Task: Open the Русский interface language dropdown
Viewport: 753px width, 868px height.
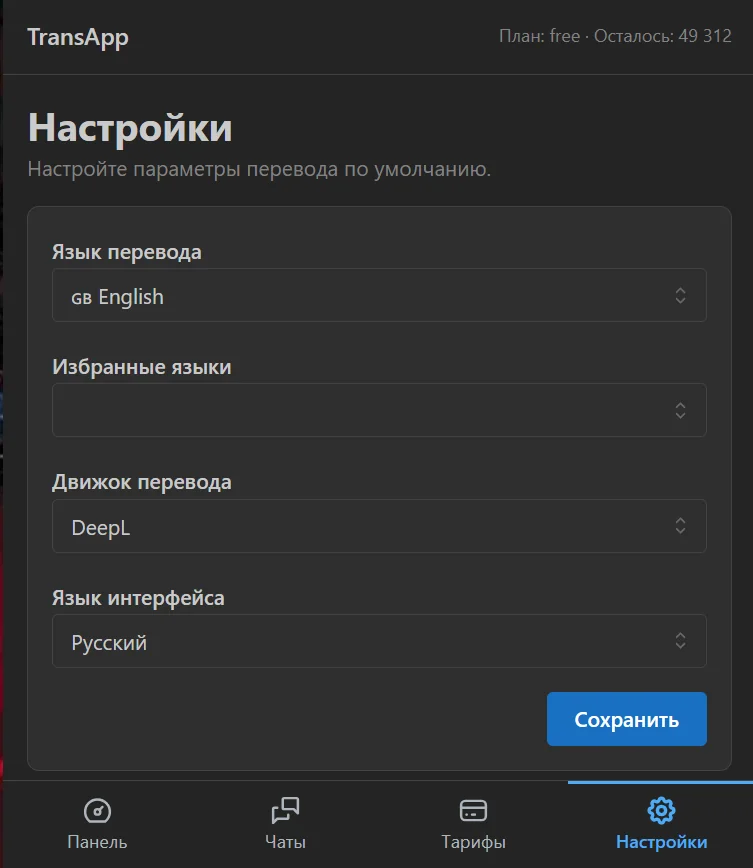Action: click(x=379, y=641)
